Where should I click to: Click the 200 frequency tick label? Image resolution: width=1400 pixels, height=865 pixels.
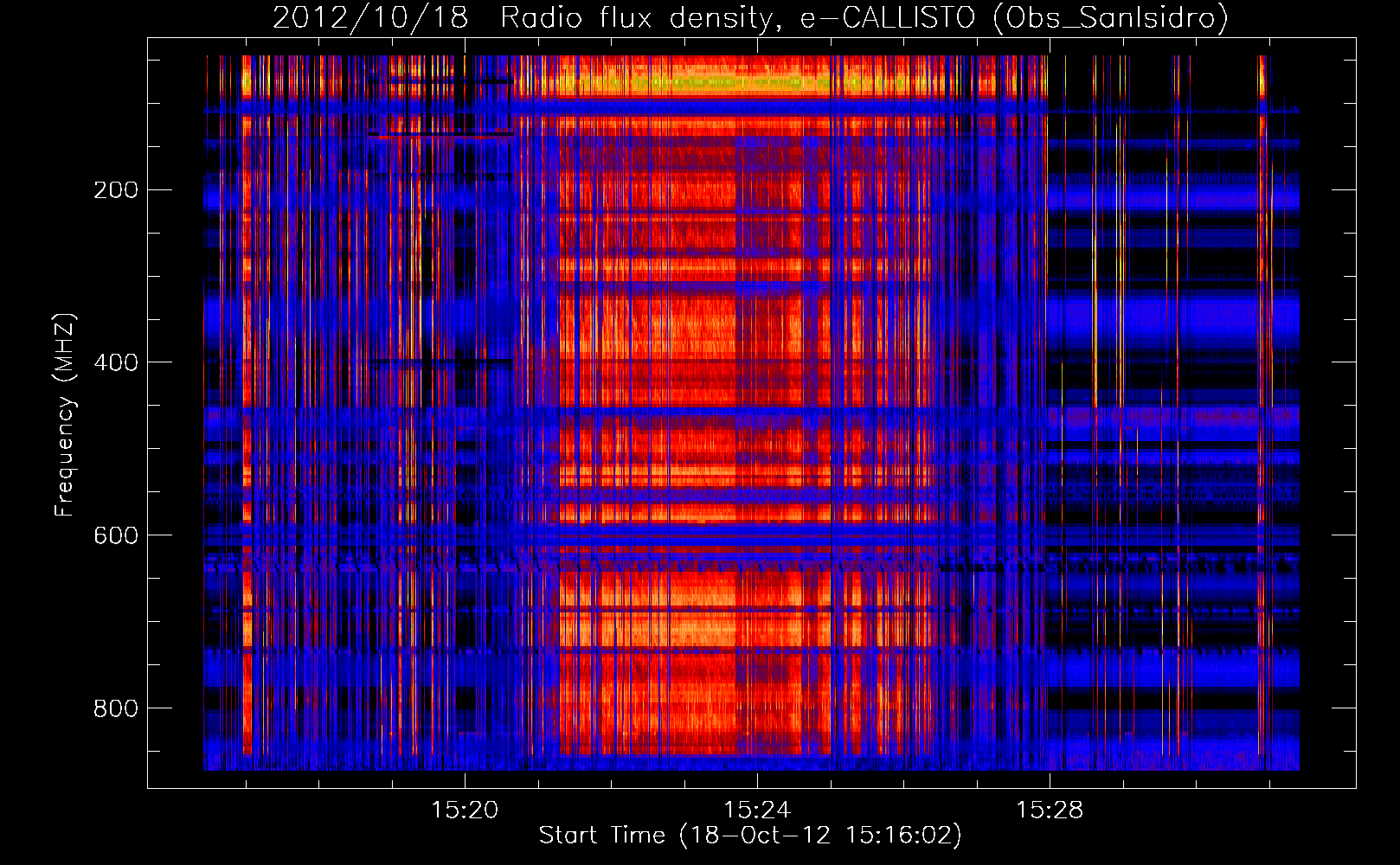116,189
